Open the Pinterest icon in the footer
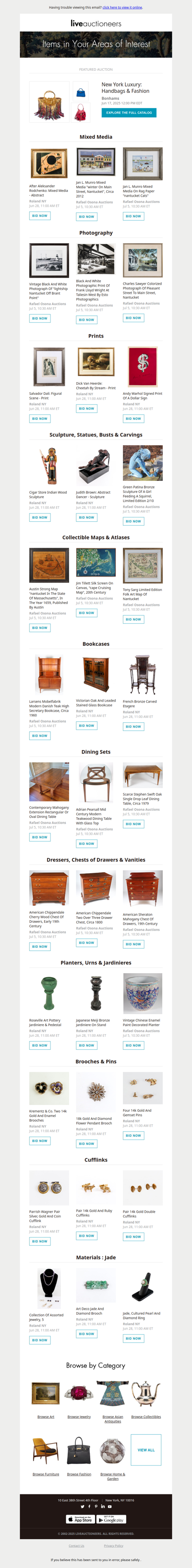Image resolution: width=192 pixels, height=1568 pixels. (96, 1506)
